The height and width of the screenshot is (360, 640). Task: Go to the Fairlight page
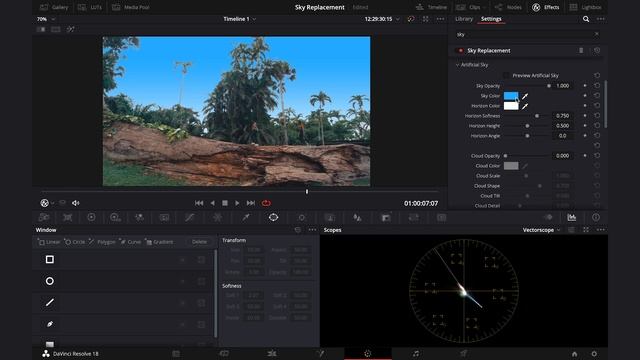[x=416, y=354]
